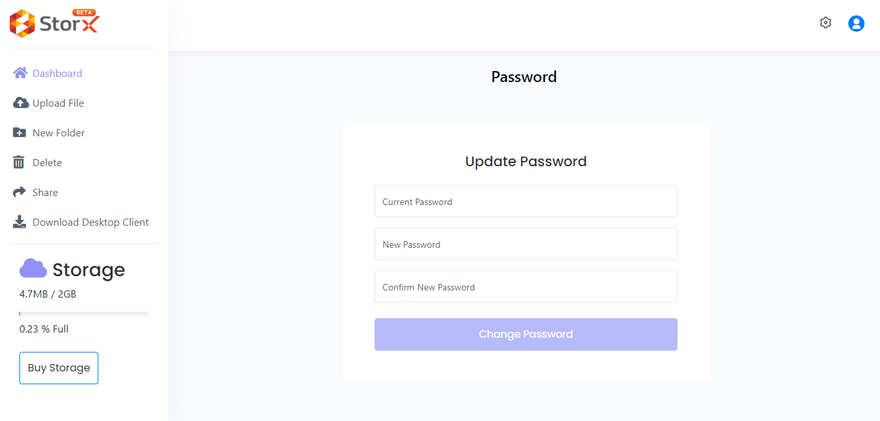Select the Confirm New Password field

point(525,287)
